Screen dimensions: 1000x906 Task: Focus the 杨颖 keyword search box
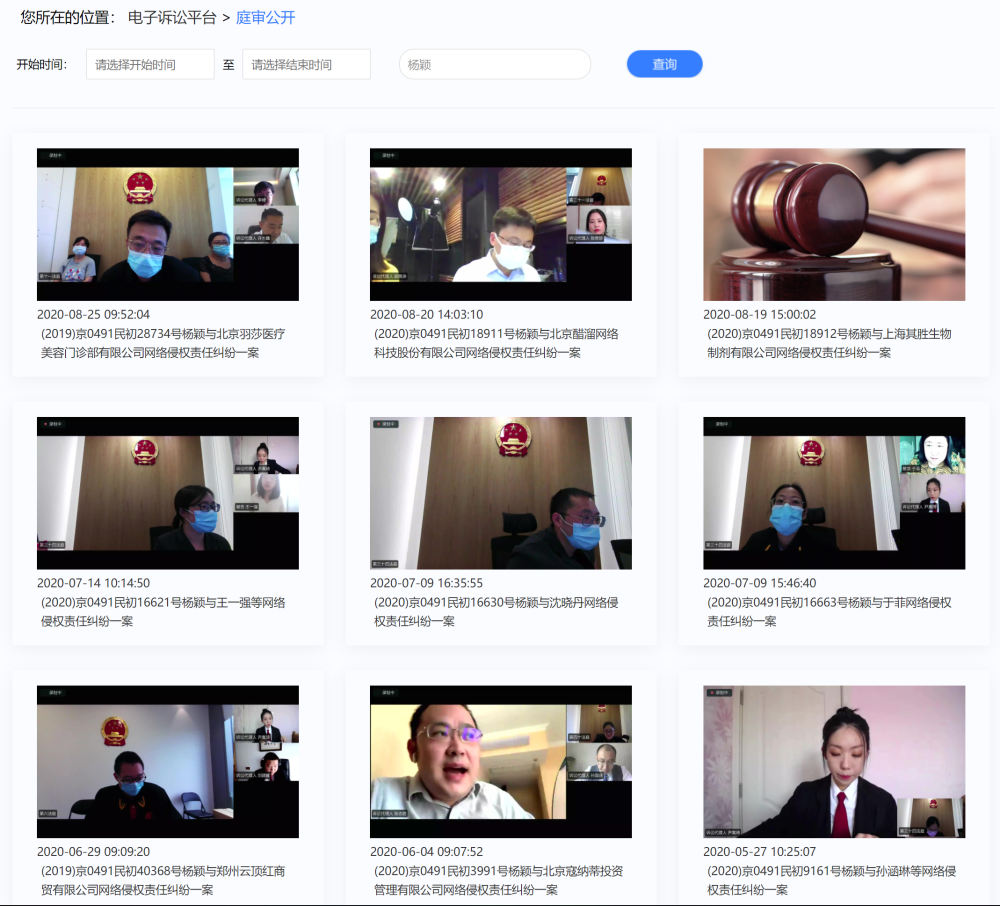pos(495,64)
